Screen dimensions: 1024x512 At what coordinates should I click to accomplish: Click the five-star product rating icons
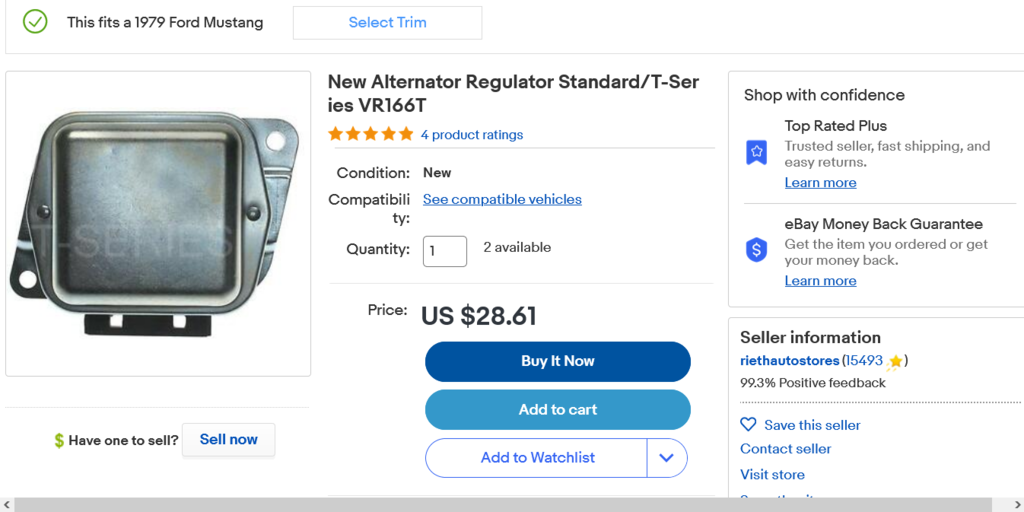click(x=370, y=134)
